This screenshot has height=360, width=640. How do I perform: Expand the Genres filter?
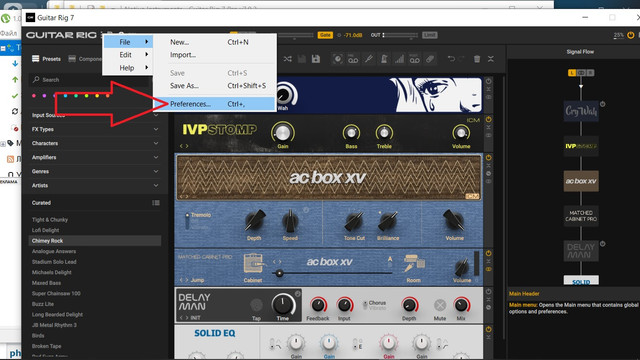[156, 171]
